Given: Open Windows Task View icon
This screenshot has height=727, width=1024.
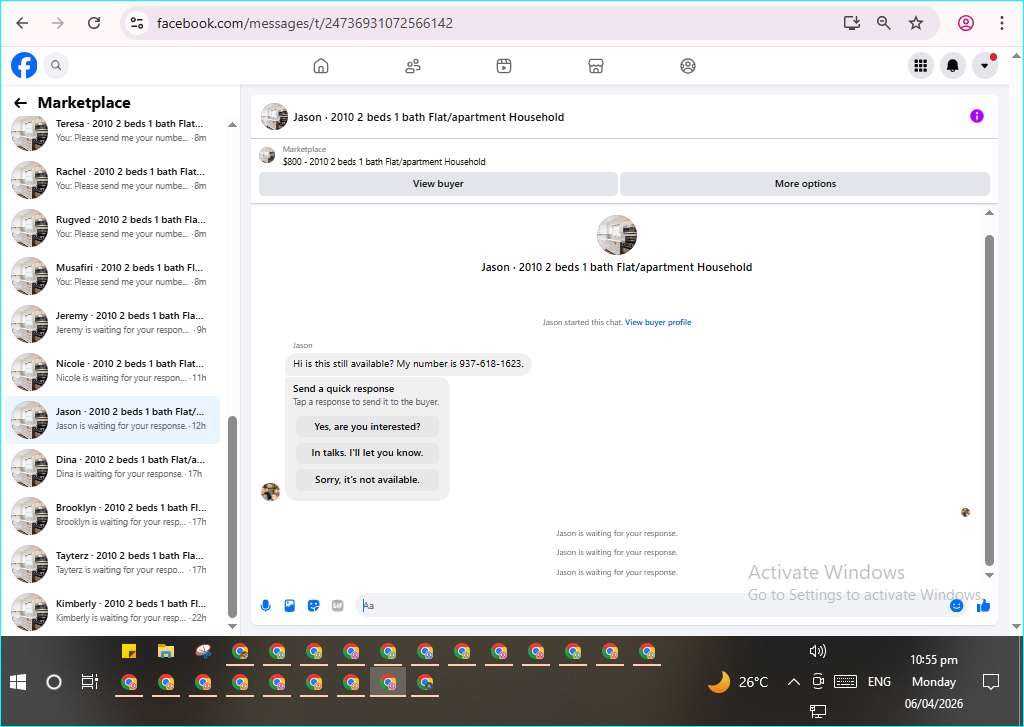Looking at the screenshot, I should pyautogui.click(x=89, y=682).
